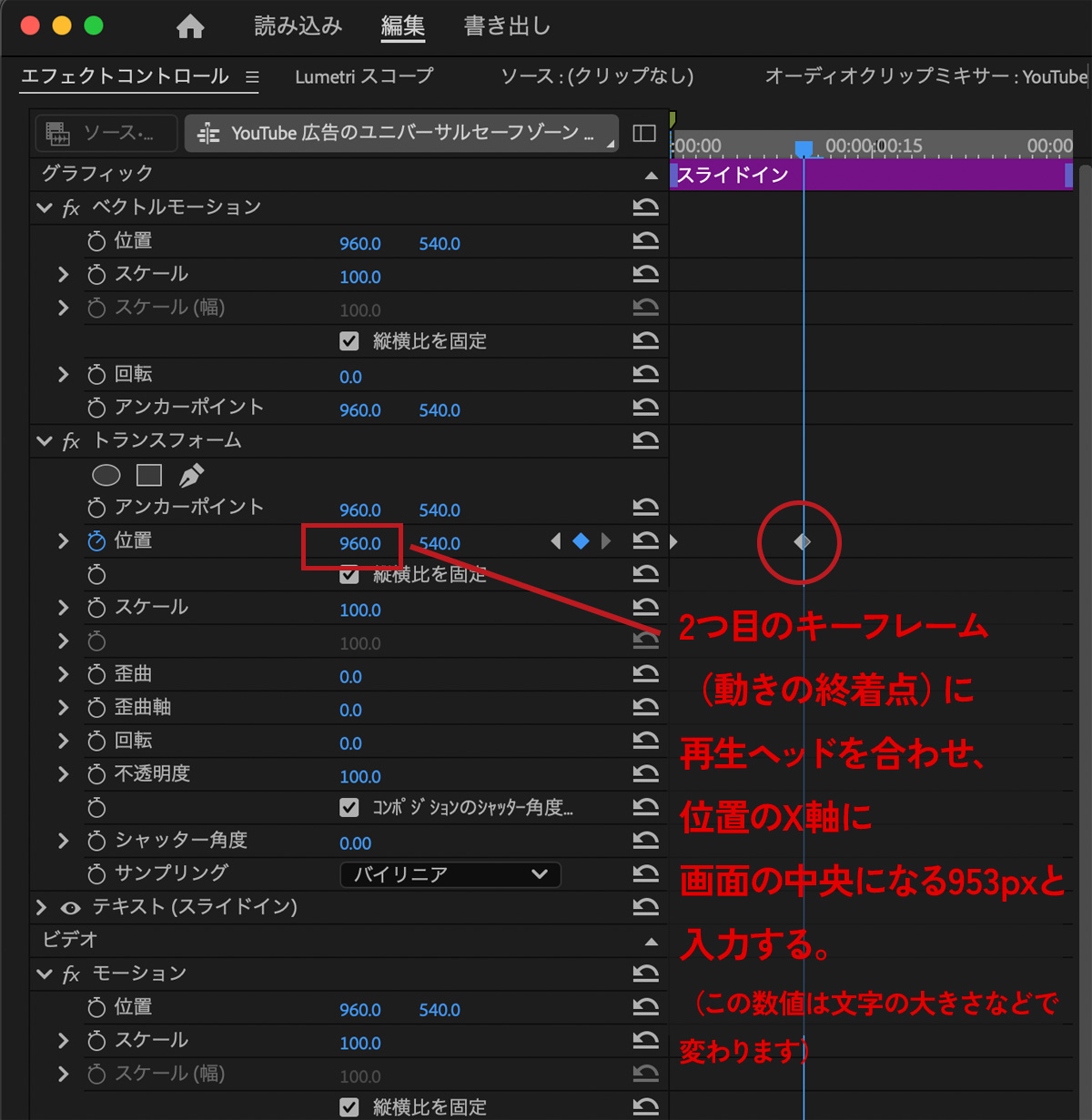This screenshot has height=1120, width=1092.
Task: Switch to the 書き出し workspace tab
Action: [x=507, y=26]
